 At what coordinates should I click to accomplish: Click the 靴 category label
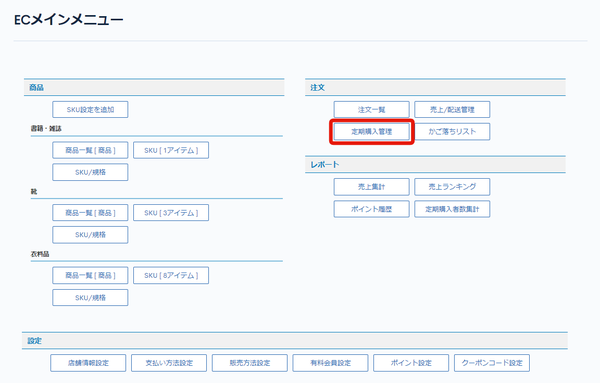pyautogui.click(x=34, y=191)
